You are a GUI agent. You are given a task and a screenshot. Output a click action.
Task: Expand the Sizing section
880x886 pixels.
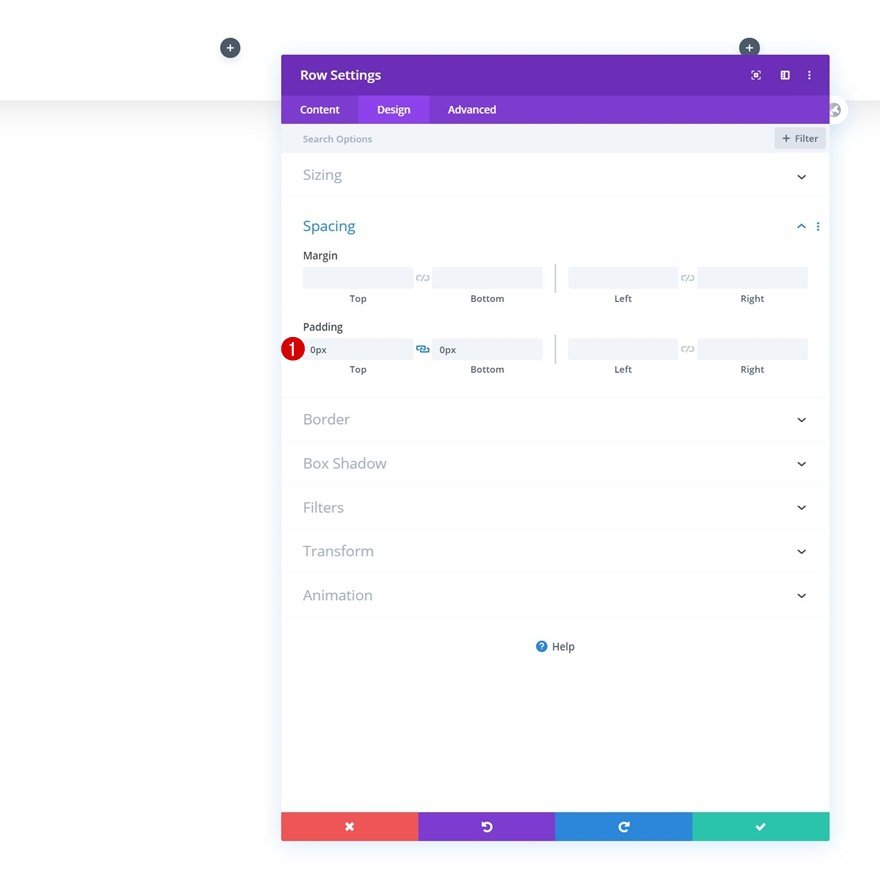point(555,175)
